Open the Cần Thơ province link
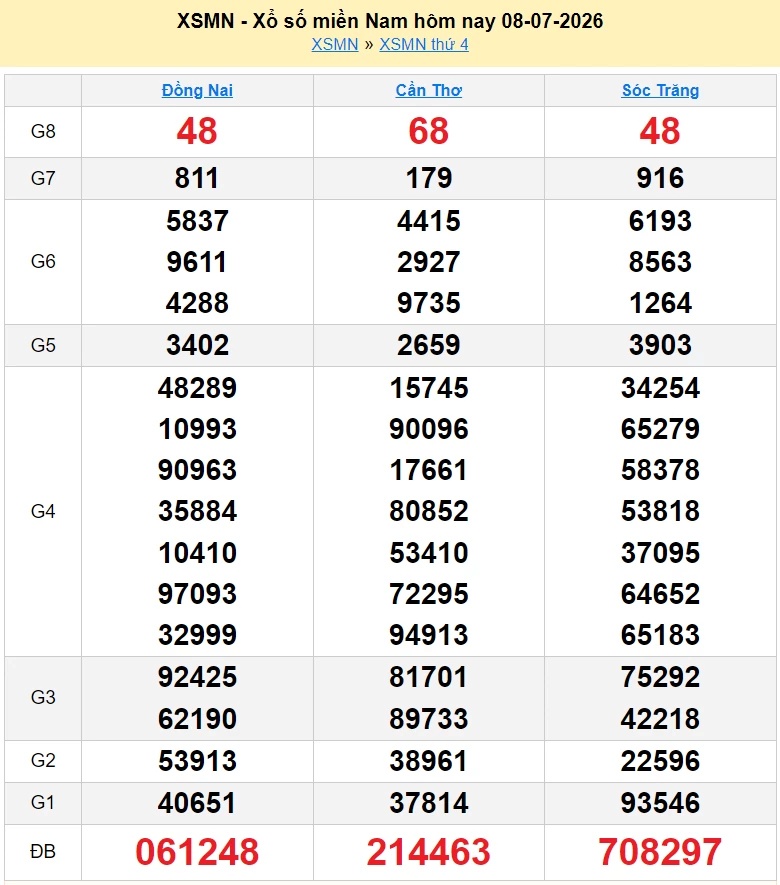The width and height of the screenshot is (780, 885). coord(429,90)
